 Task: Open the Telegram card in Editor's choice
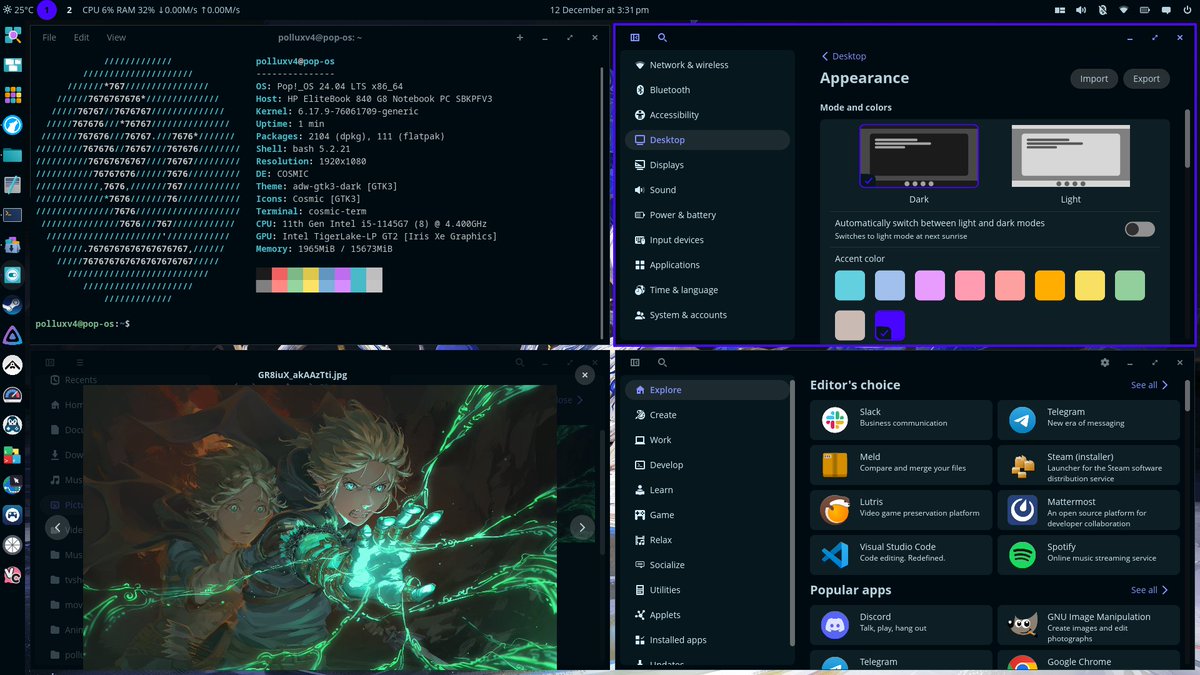coord(1090,419)
